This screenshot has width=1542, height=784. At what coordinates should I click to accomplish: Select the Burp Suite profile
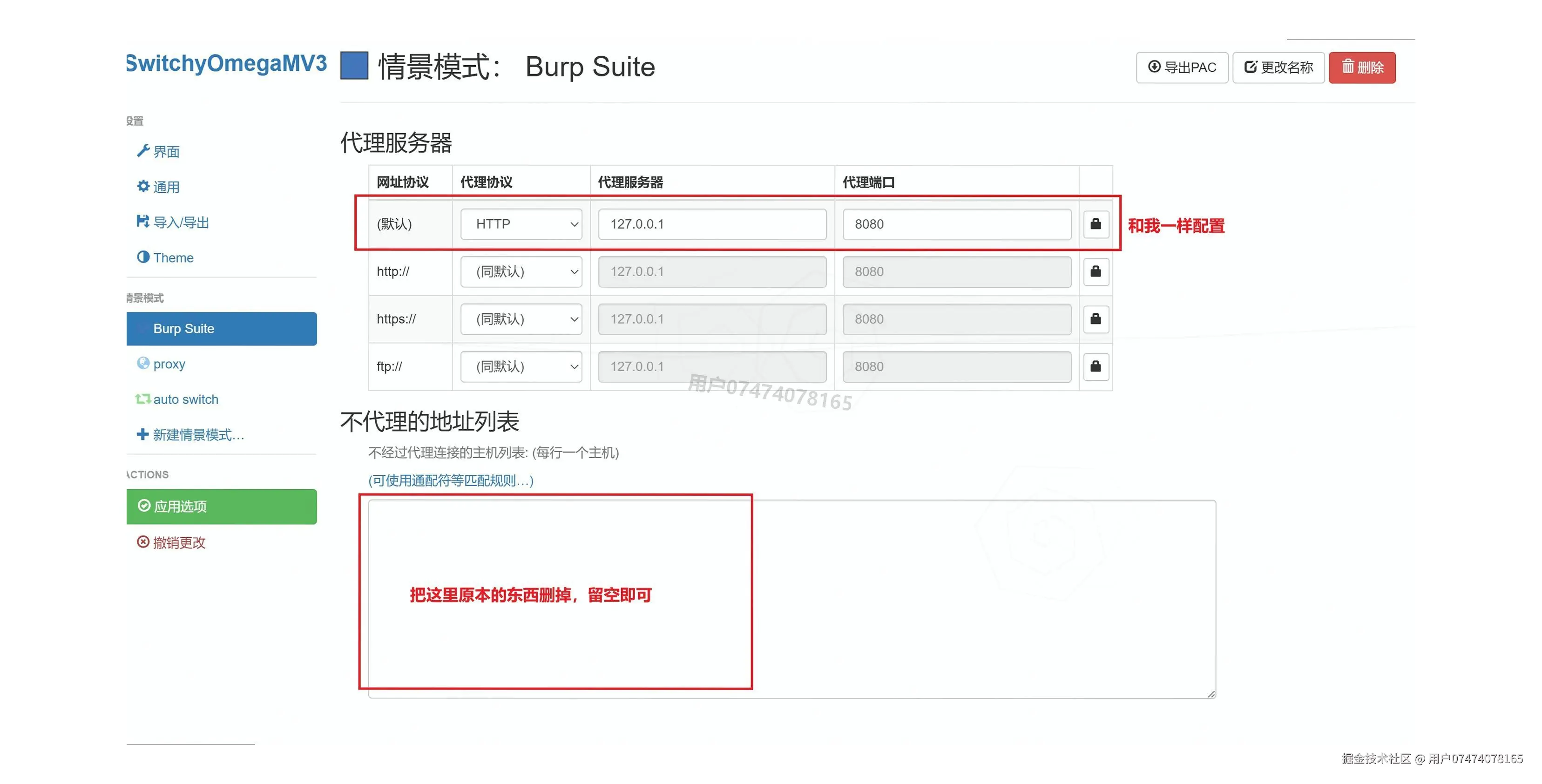click(222, 329)
